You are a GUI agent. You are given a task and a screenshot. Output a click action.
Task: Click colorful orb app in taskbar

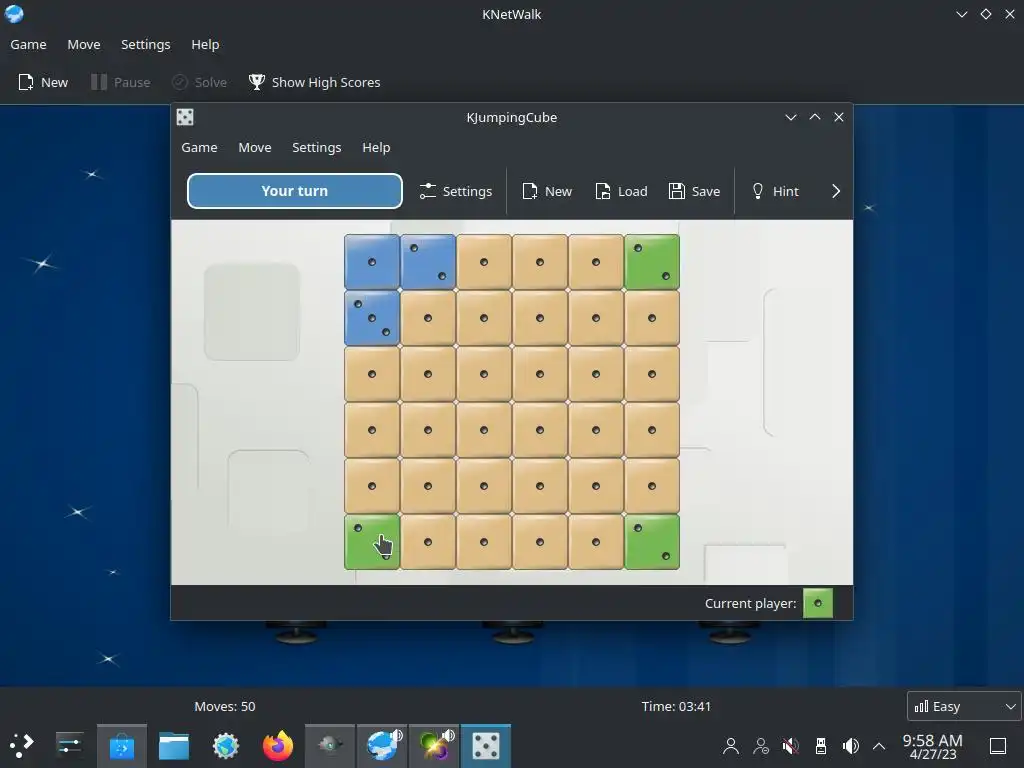pos(434,746)
